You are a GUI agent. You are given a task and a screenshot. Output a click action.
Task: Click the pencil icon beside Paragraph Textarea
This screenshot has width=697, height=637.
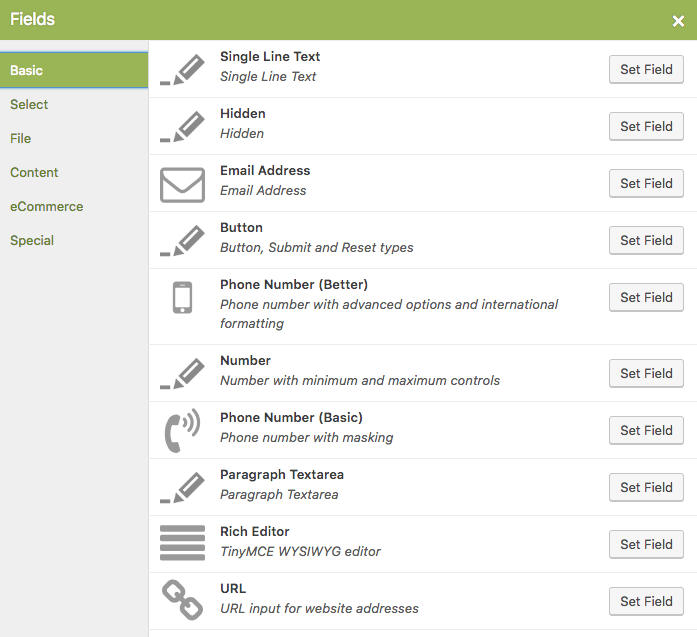click(182, 488)
